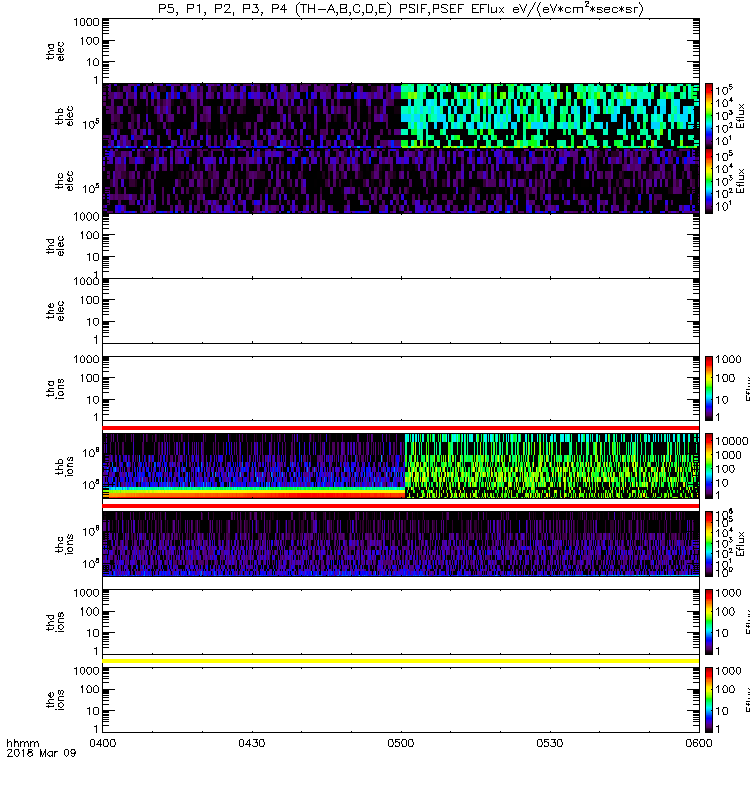The height and width of the screenshot is (800, 750).
Task: Click the Eflux label beside thc elec color bar
Action: (x=741, y=181)
